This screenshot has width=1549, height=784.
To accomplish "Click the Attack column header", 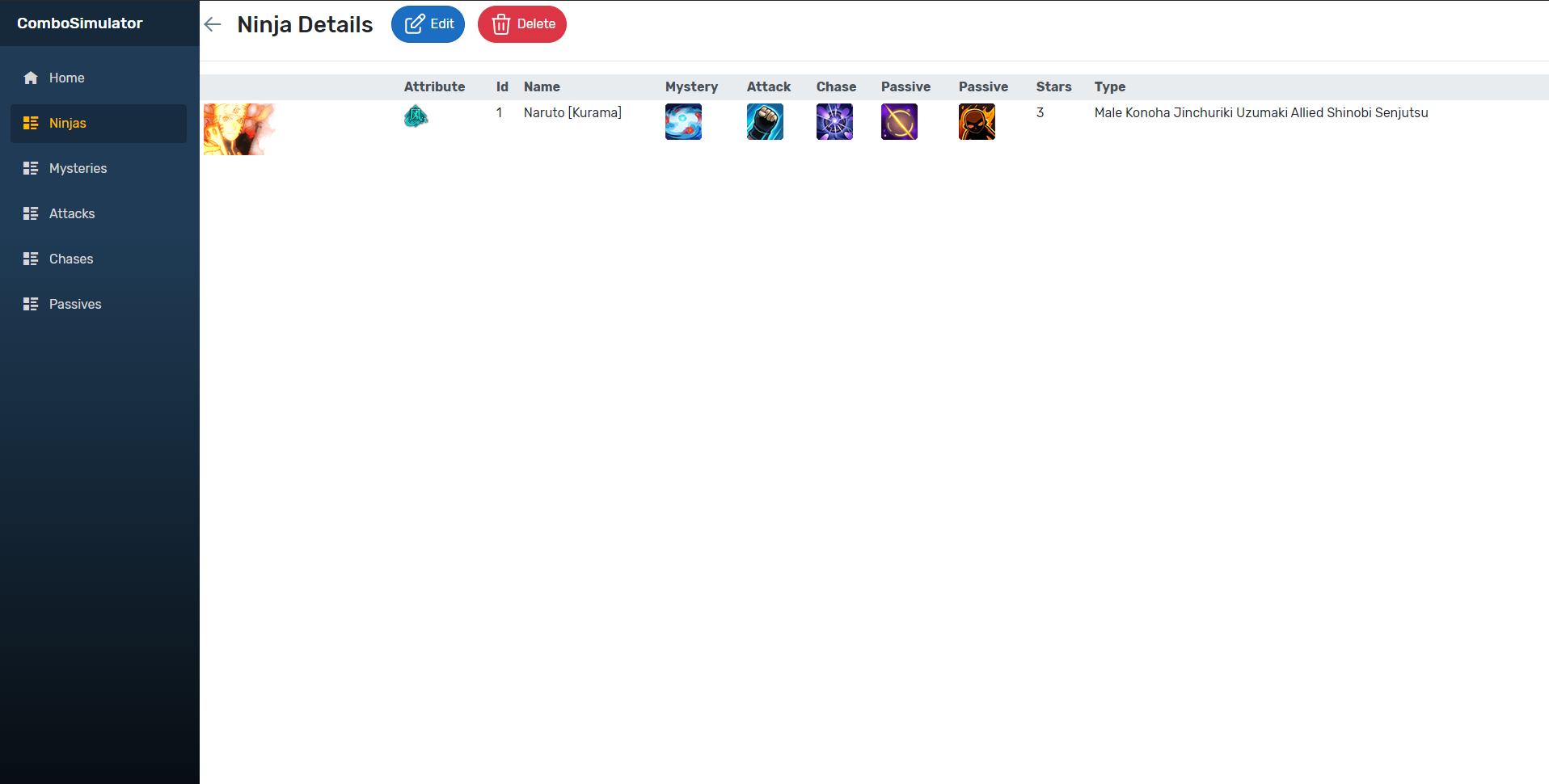I will pos(769,86).
